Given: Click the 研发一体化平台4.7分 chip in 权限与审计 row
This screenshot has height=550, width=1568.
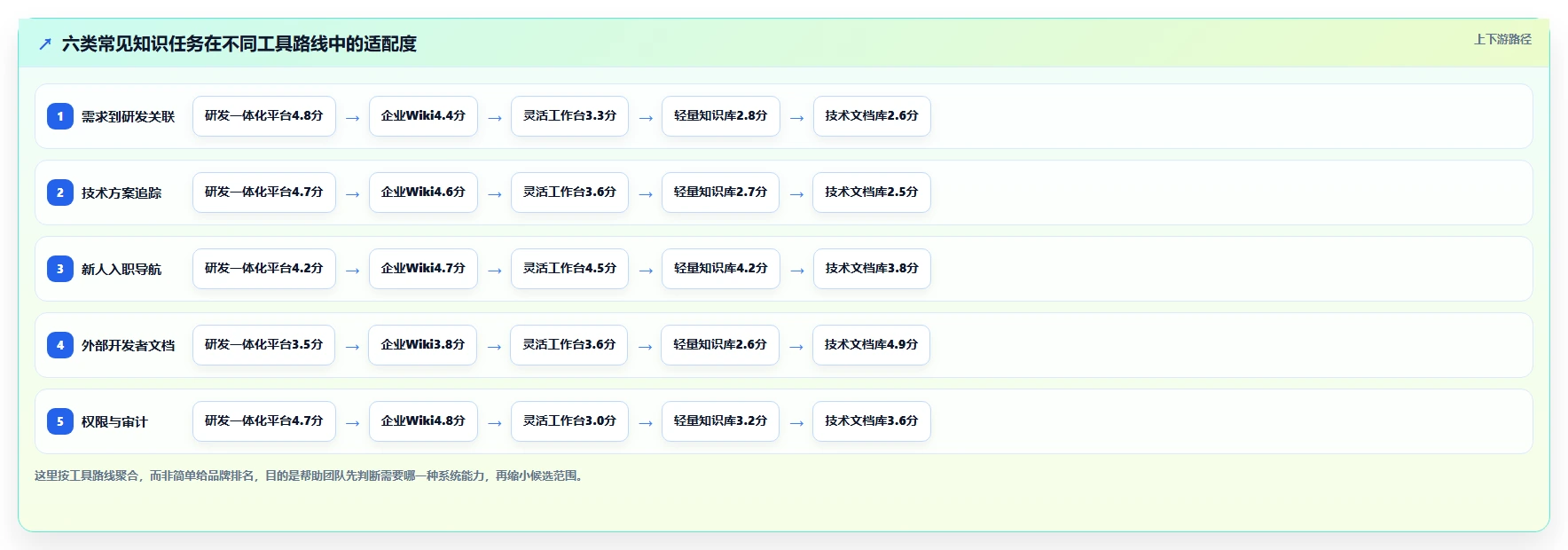Looking at the screenshot, I should [264, 421].
